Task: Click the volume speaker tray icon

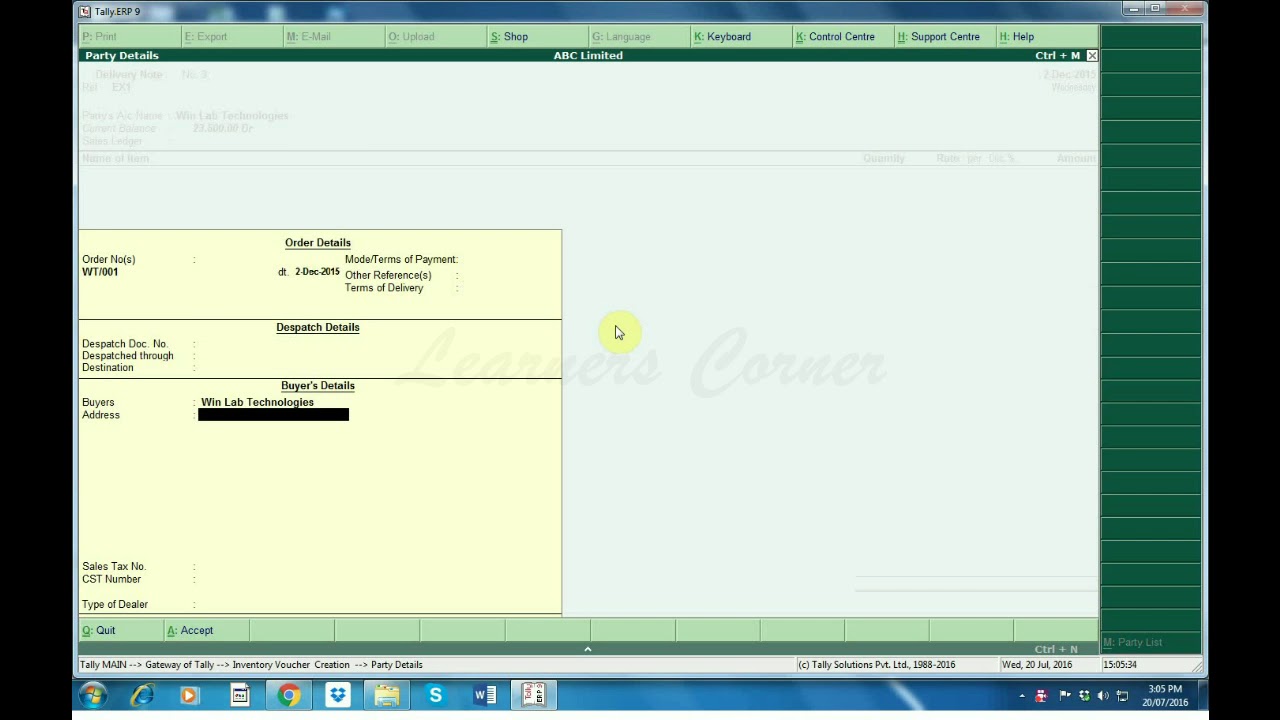Action: pos(1103,696)
